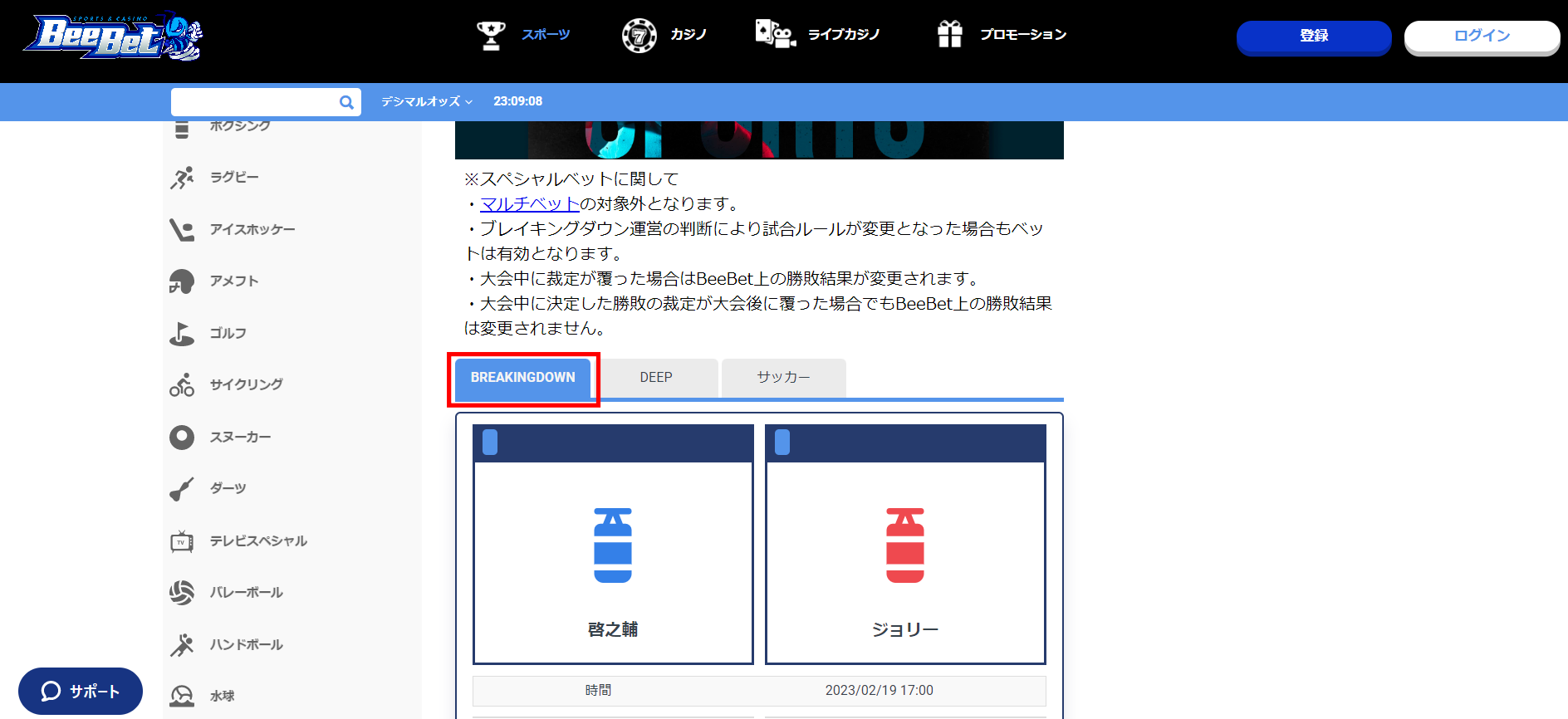The width and height of the screenshot is (1568, 719).
Task: Click the sports trophy icon
Action: [x=491, y=35]
